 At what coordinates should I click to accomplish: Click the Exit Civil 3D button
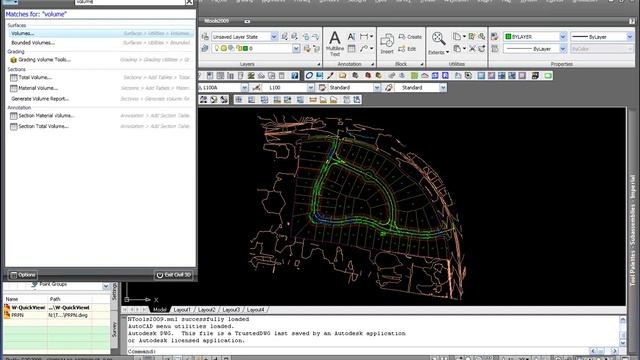coord(174,275)
